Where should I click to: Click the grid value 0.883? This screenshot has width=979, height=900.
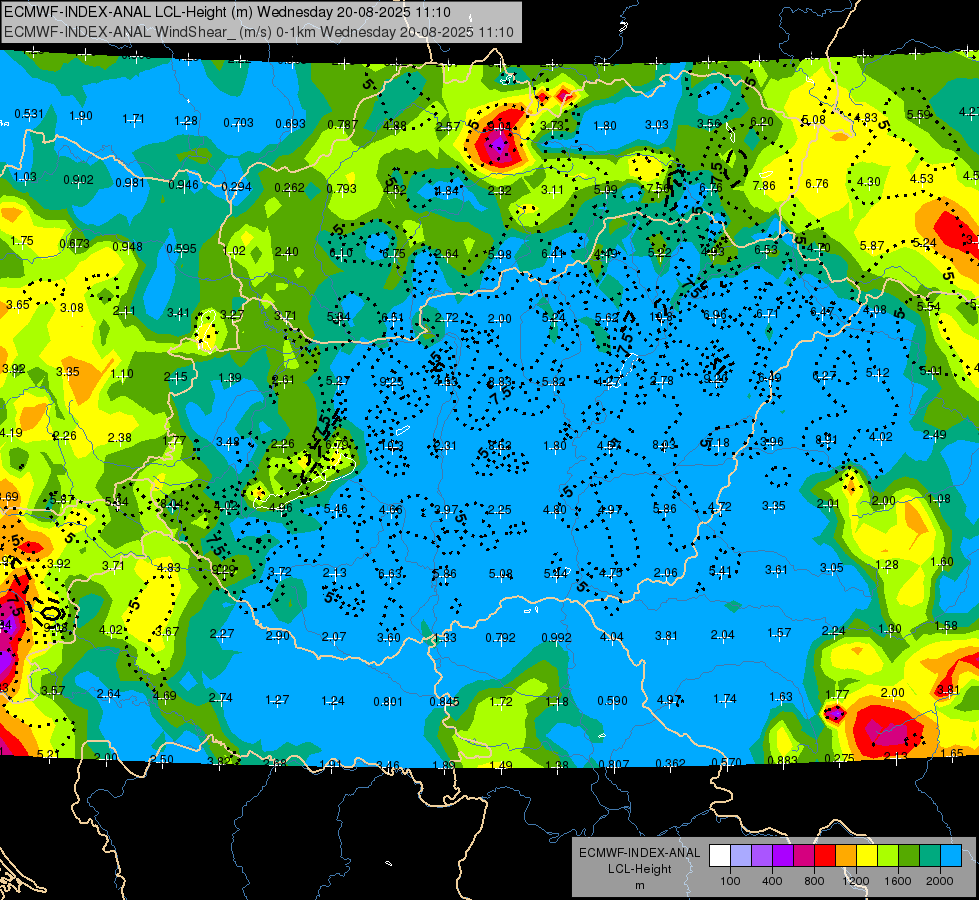coord(782,760)
